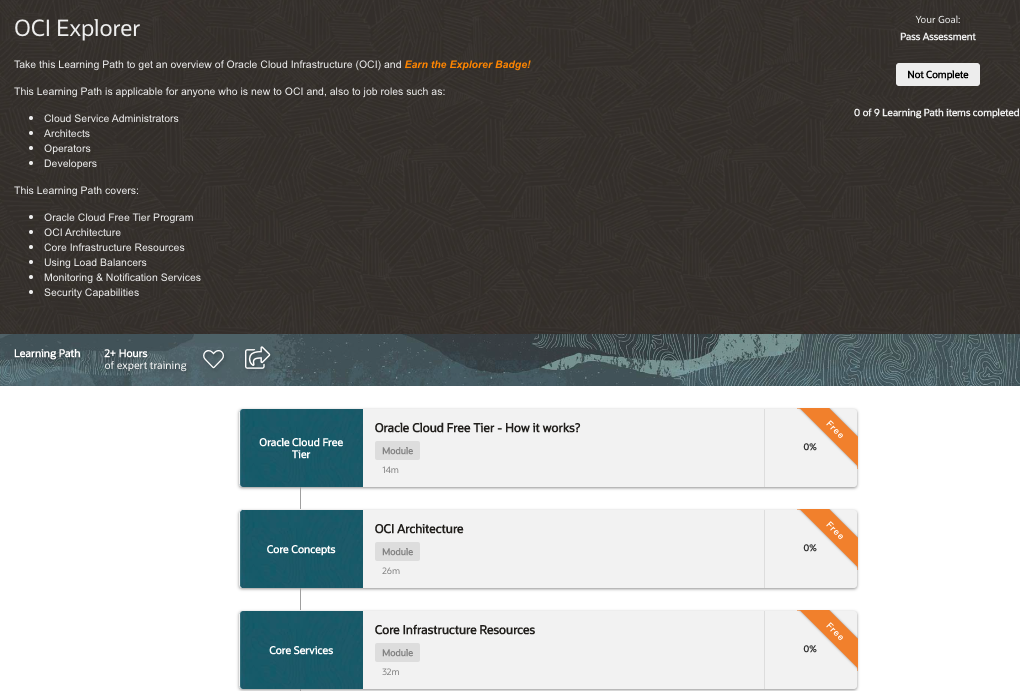Click 0% progress on OCI Architecture card
The height and width of the screenshot is (691, 1020).
point(809,548)
